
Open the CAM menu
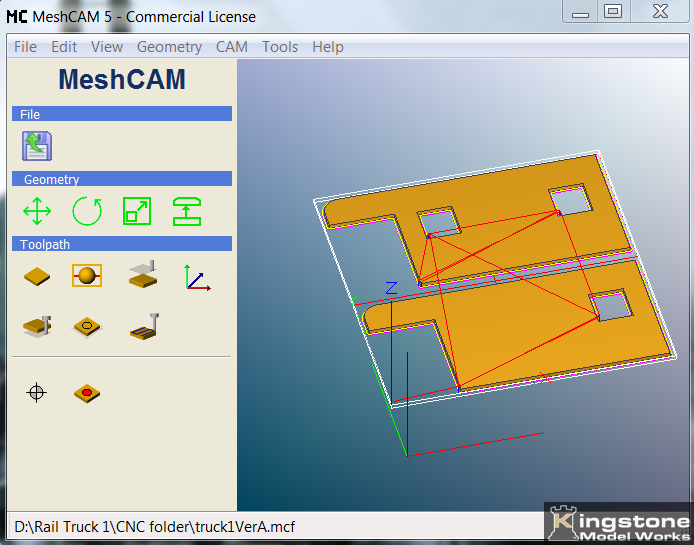pyautogui.click(x=231, y=46)
